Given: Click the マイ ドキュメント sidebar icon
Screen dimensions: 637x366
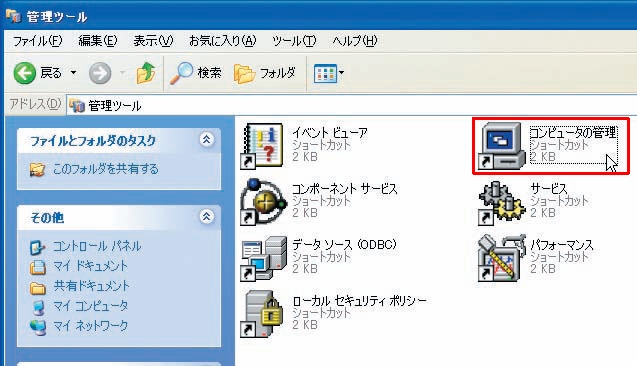Looking at the screenshot, I should click(x=38, y=266).
